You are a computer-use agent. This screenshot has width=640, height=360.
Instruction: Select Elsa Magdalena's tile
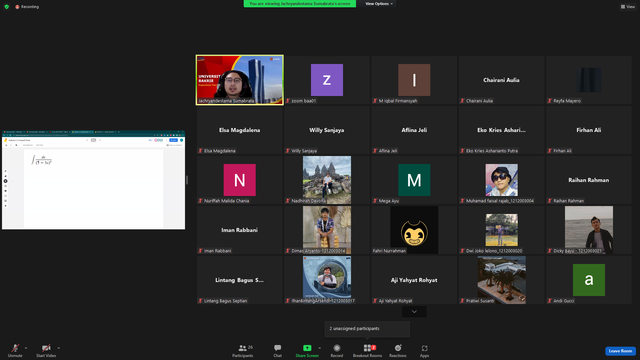(240, 130)
